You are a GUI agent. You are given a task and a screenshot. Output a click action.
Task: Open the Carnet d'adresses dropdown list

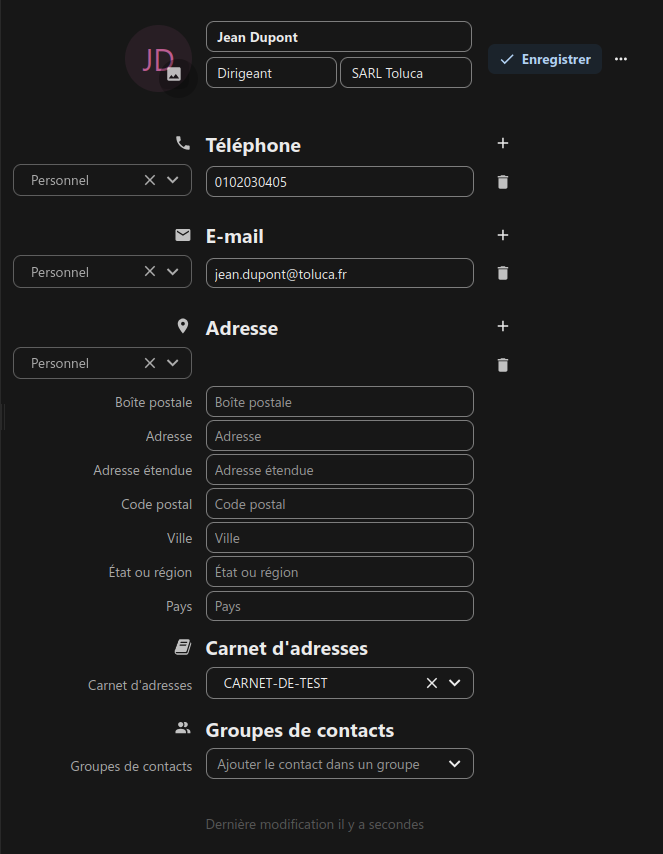pos(454,683)
